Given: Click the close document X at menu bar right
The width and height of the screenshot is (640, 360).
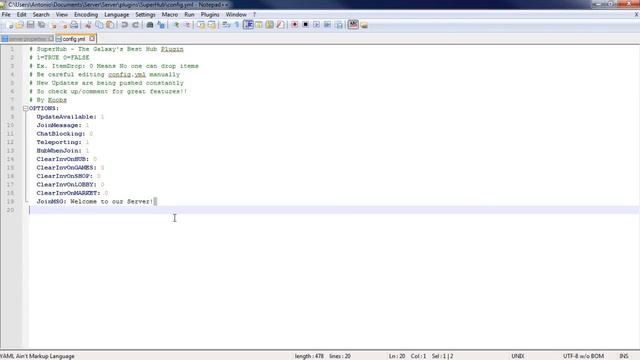Looking at the screenshot, I should (x=636, y=14).
